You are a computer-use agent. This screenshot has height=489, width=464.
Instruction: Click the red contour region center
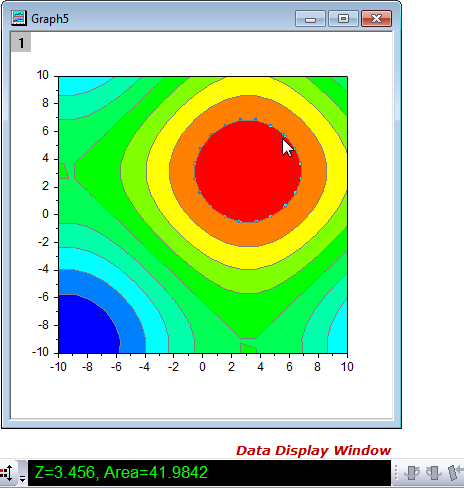[248, 171]
